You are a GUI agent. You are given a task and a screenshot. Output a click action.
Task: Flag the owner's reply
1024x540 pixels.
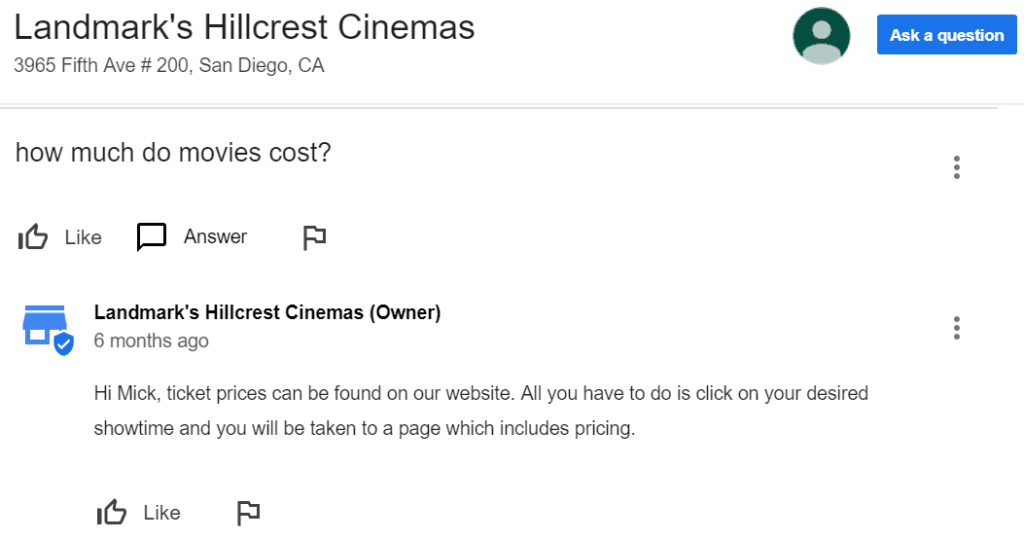tap(247, 513)
